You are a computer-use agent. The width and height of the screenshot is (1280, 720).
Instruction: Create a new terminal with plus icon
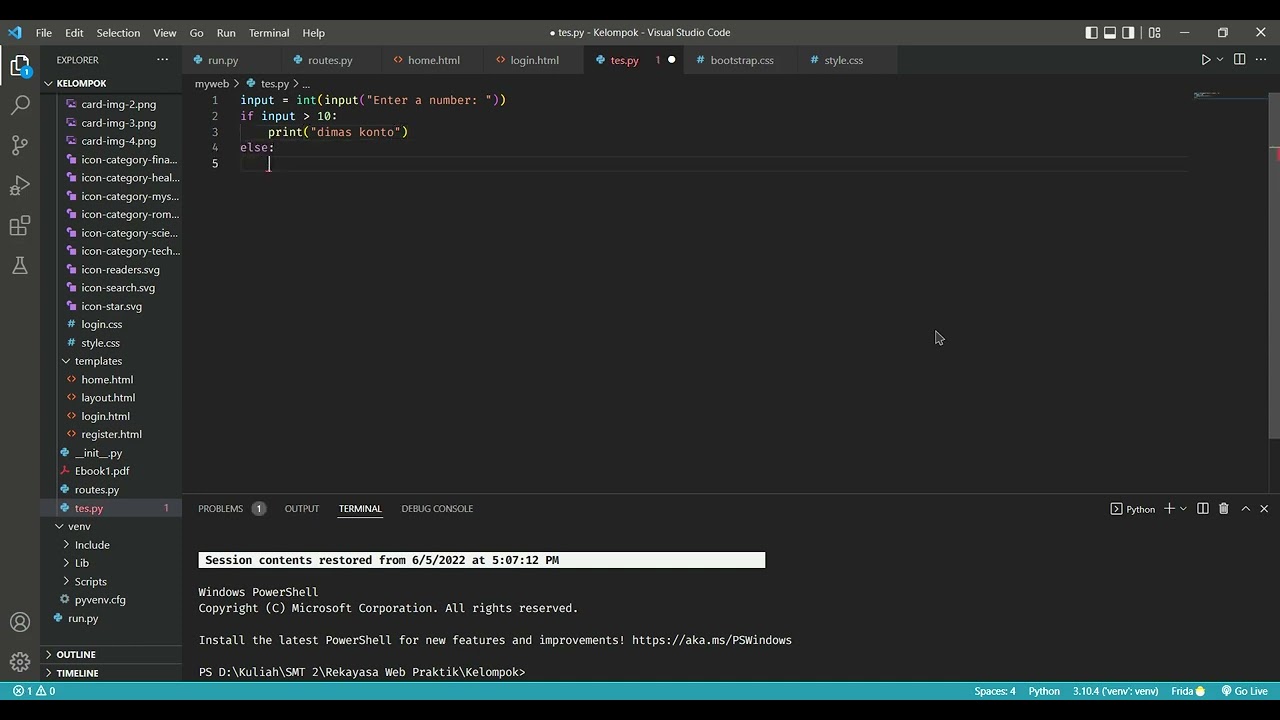1168,509
